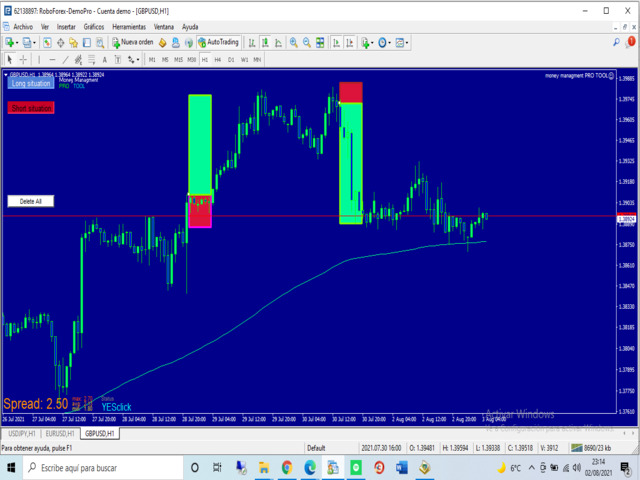Select the Text Label tool
Image resolution: width=640 pixels, height=480 pixels.
[x=118, y=60]
